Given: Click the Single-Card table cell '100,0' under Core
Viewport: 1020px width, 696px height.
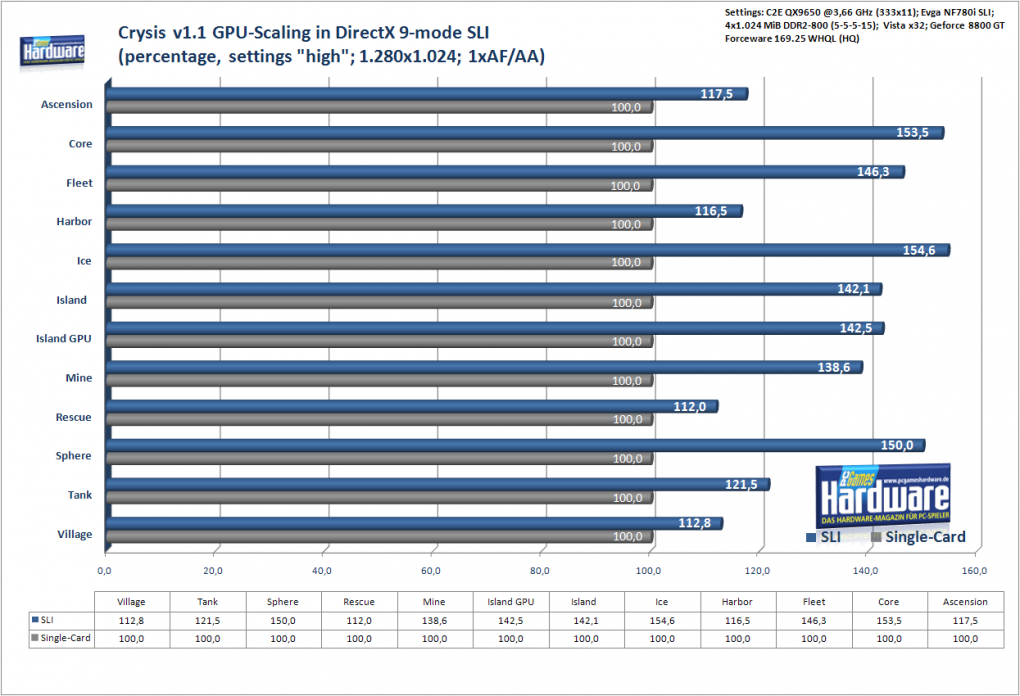Looking at the screenshot, I should [x=889, y=639].
